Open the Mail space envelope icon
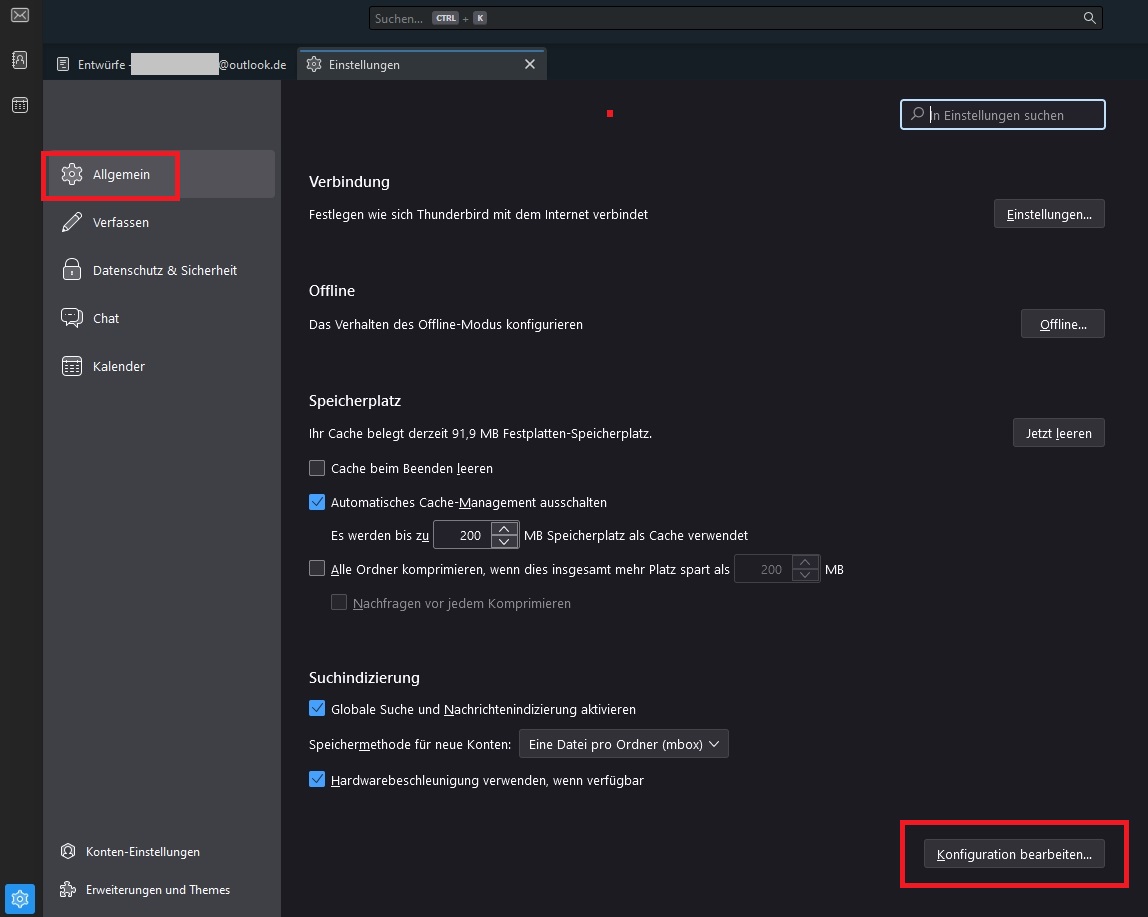 click(x=20, y=15)
